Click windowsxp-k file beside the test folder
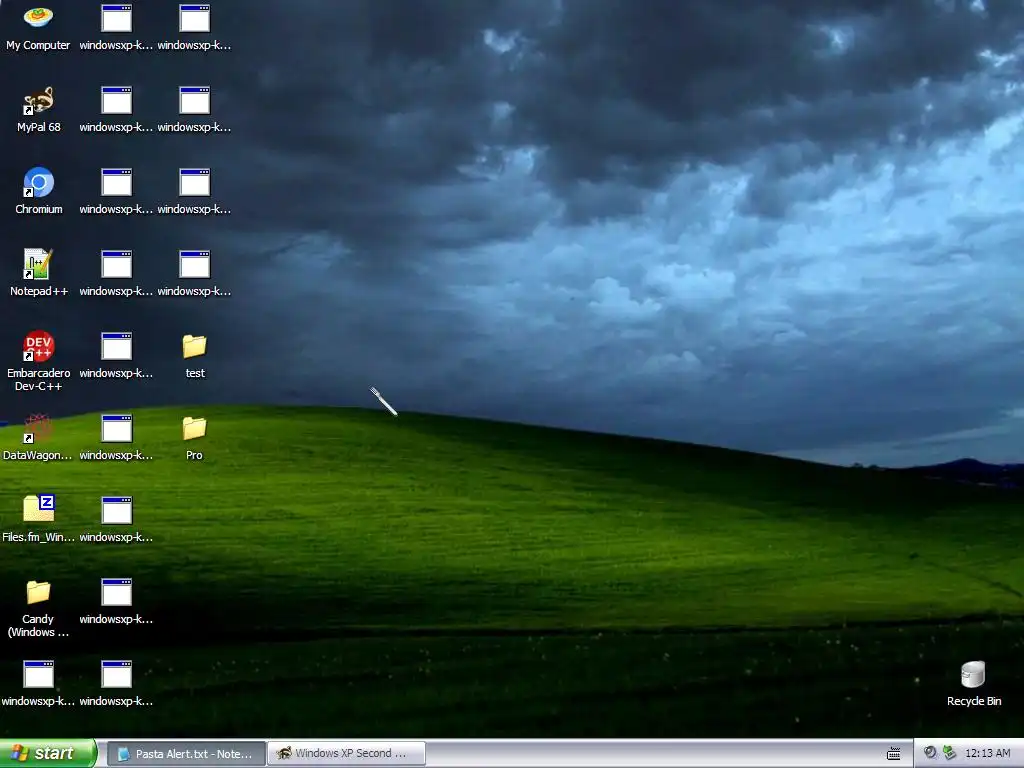This screenshot has height=768, width=1024. coord(116,346)
